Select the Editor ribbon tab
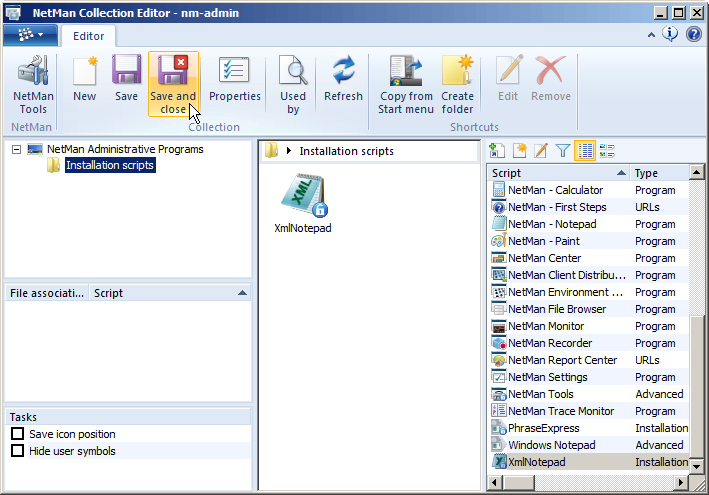Screen dimensions: 709x495 pyautogui.click(x=89, y=36)
